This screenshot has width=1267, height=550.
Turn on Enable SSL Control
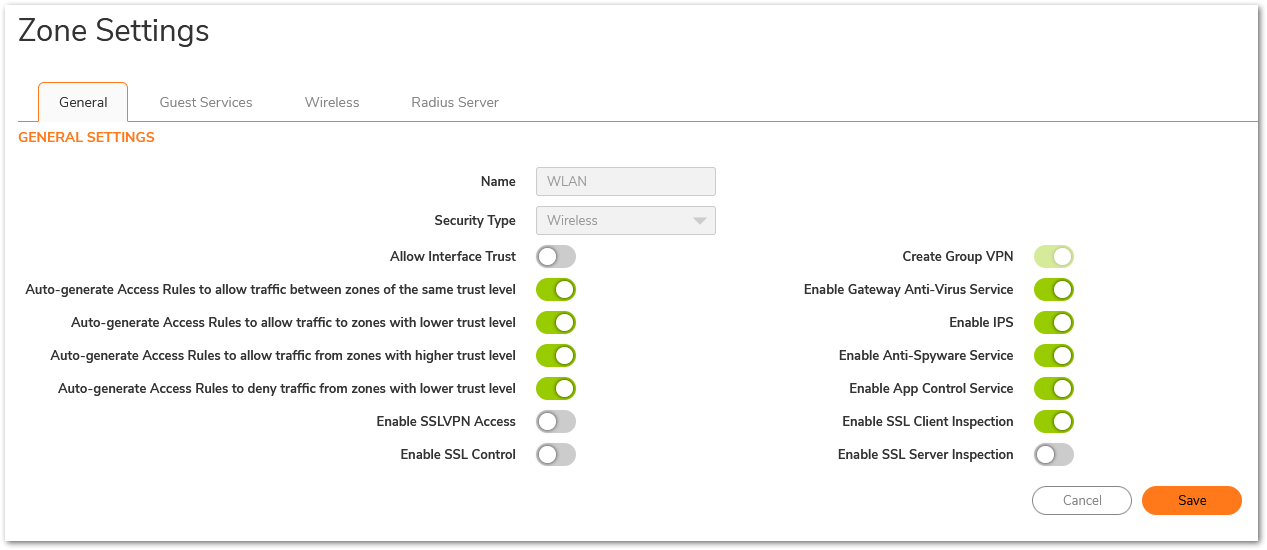[556, 455]
